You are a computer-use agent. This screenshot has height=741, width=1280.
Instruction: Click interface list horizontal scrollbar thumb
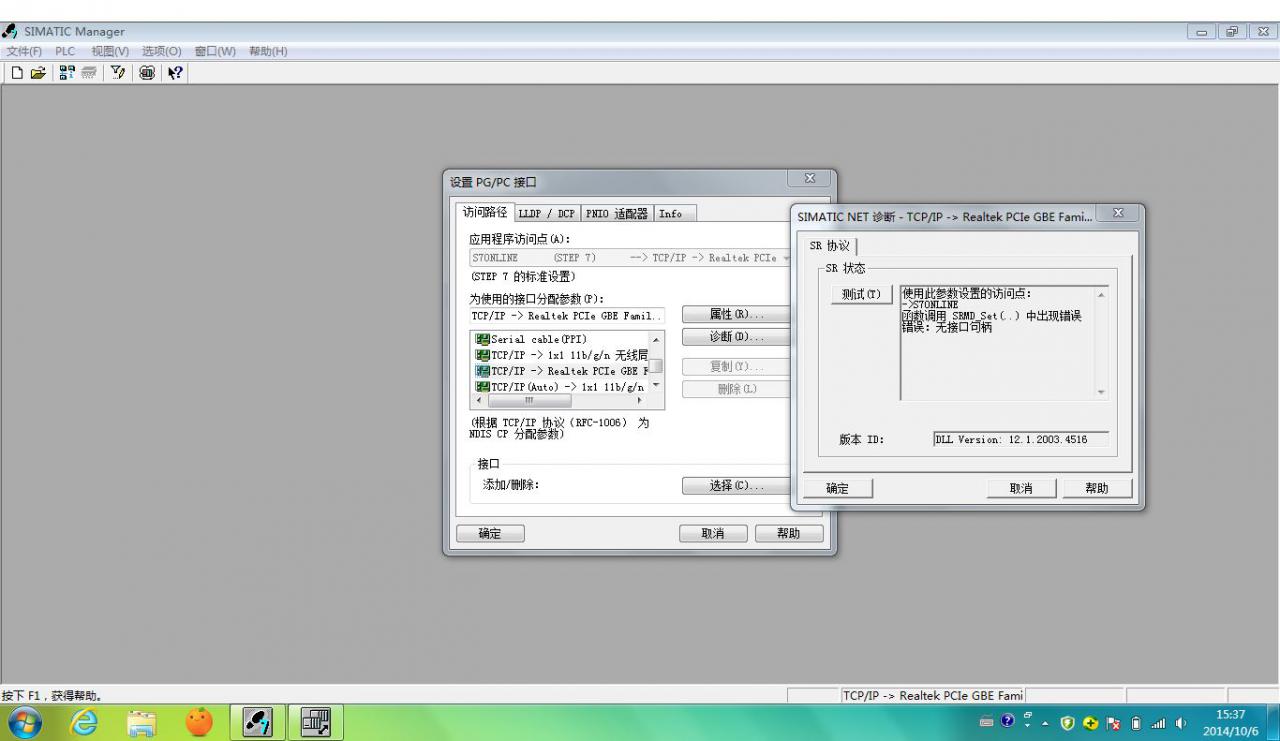coord(530,399)
